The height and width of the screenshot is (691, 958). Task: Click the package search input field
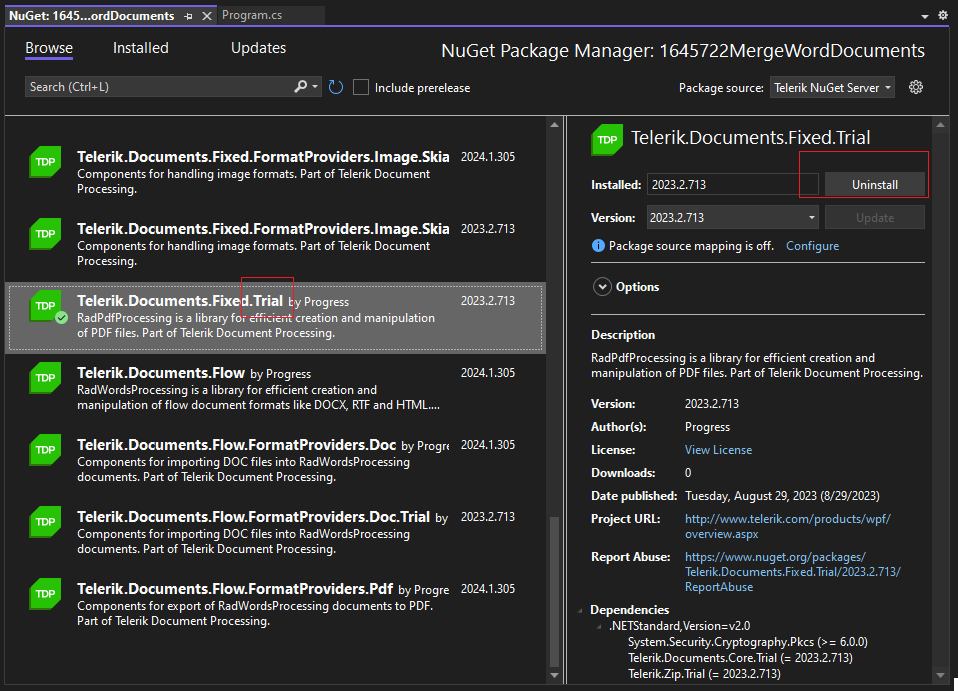coord(155,87)
